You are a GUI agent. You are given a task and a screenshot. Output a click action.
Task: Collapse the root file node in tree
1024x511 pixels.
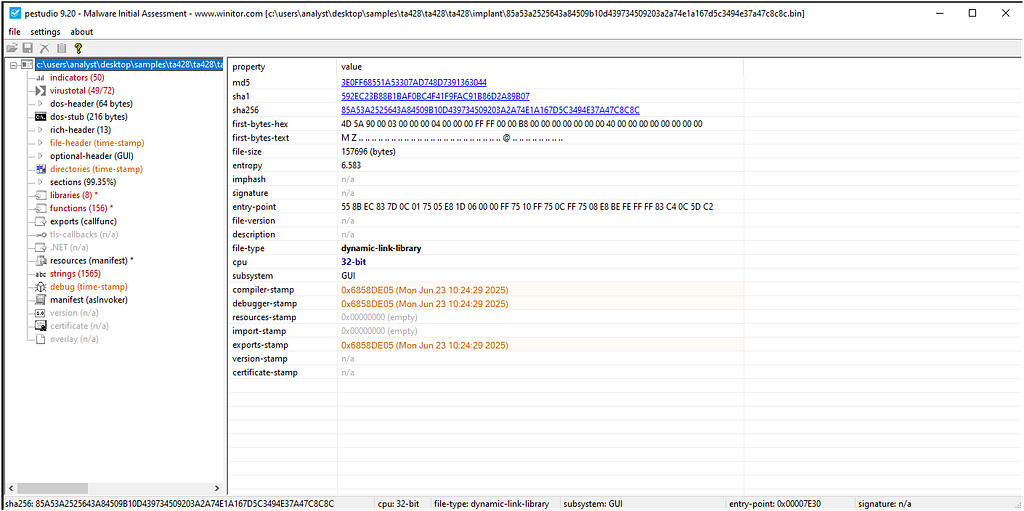pyautogui.click(x=14, y=65)
